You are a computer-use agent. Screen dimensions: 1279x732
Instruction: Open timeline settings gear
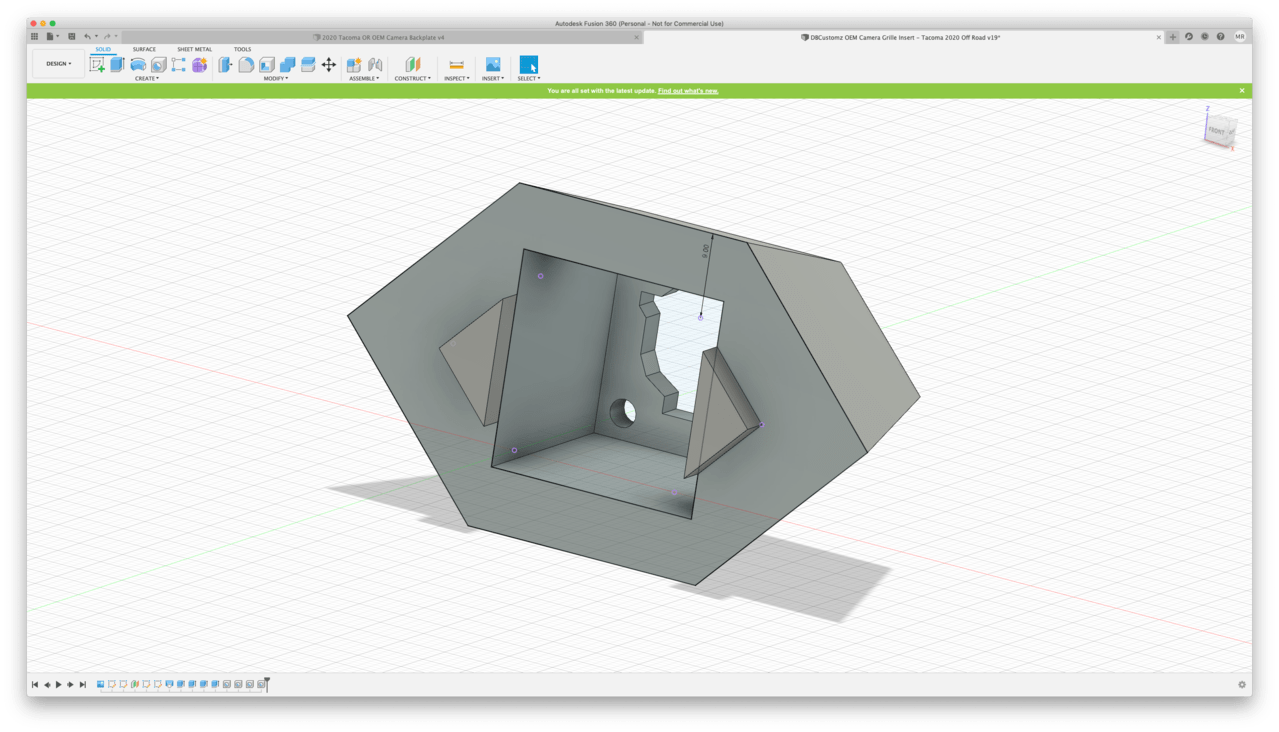tap(1242, 685)
